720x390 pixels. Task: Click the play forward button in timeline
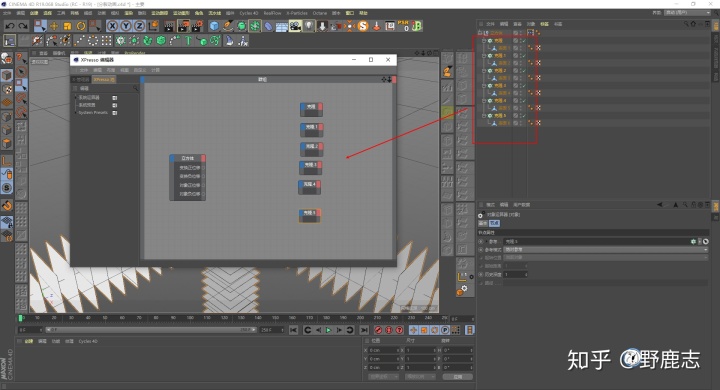point(328,330)
